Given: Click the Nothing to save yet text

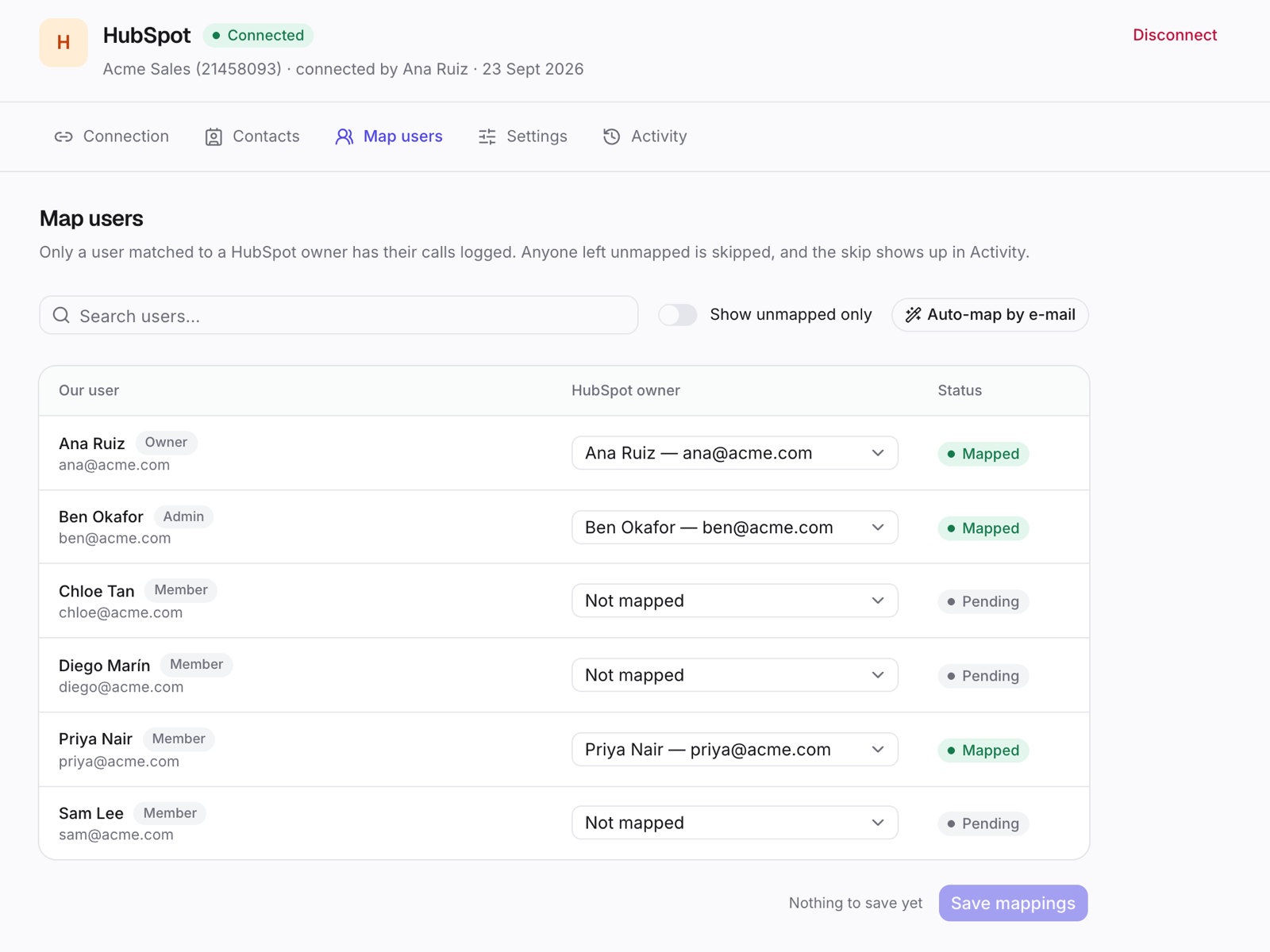Looking at the screenshot, I should click(856, 903).
